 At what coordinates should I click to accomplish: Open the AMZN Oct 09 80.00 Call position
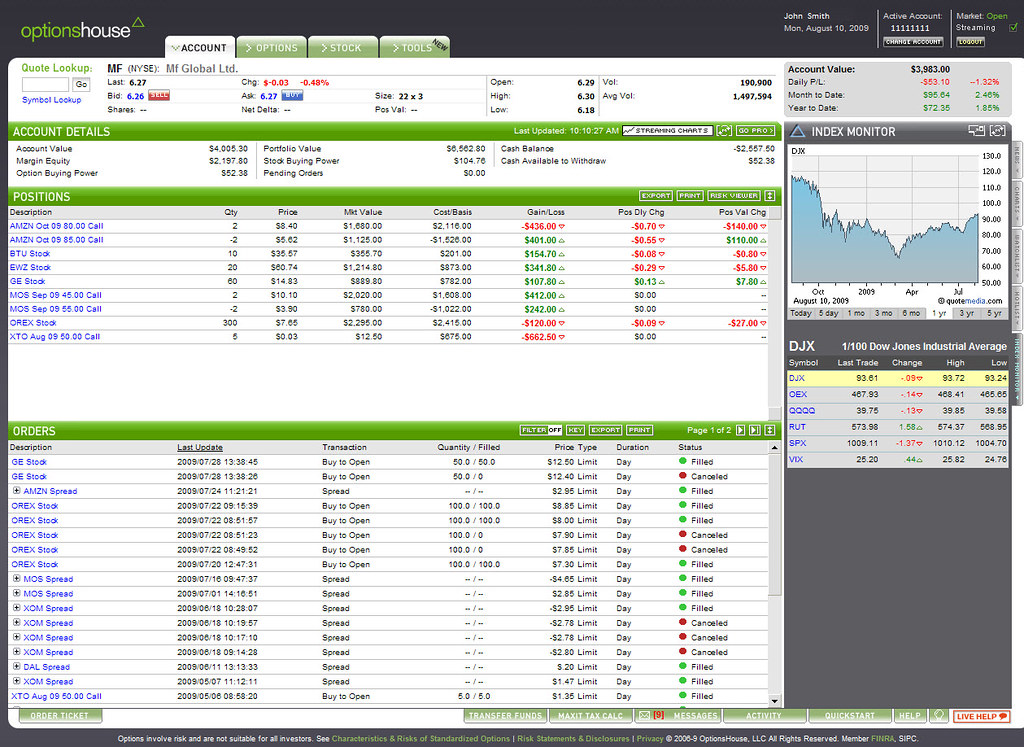point(58,226)
